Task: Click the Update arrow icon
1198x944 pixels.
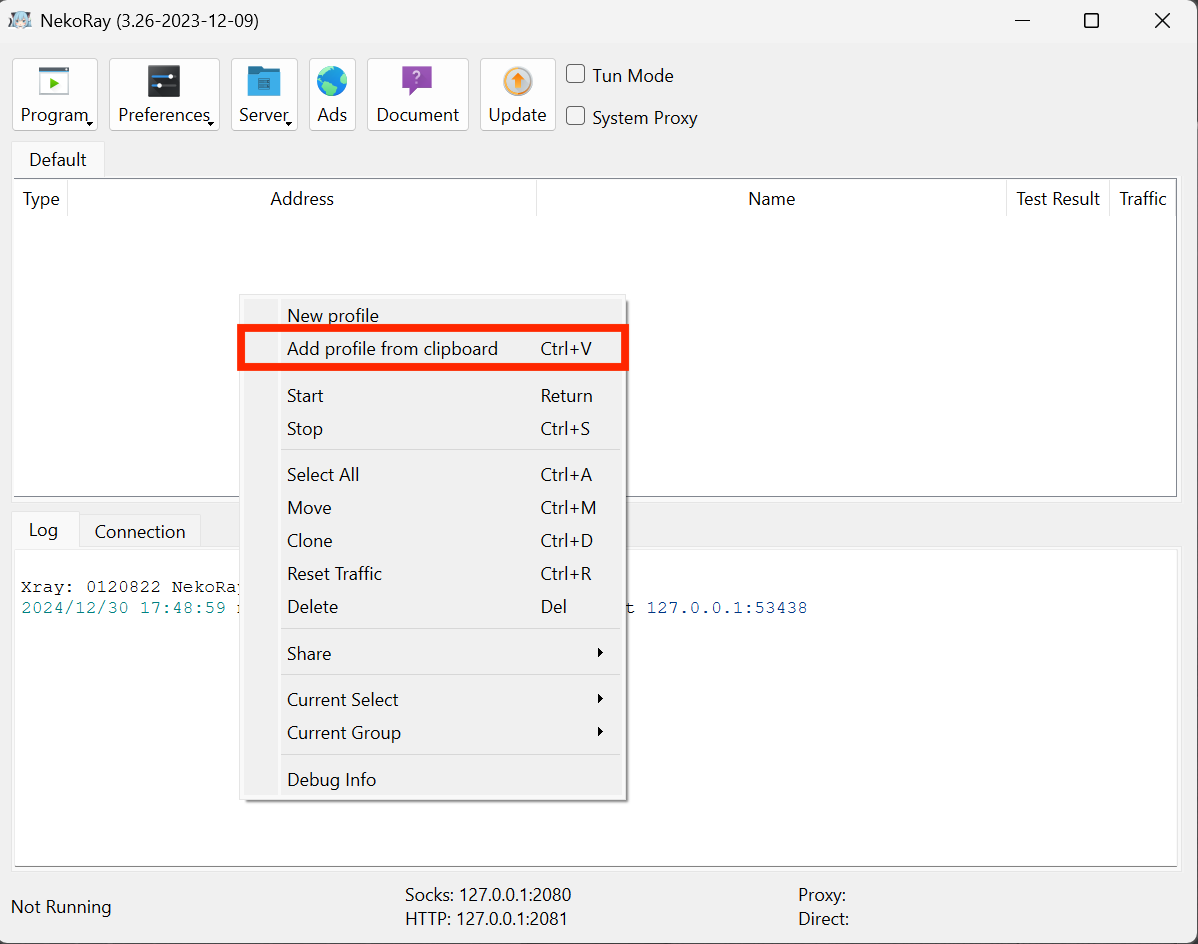Action: [517, 82]
